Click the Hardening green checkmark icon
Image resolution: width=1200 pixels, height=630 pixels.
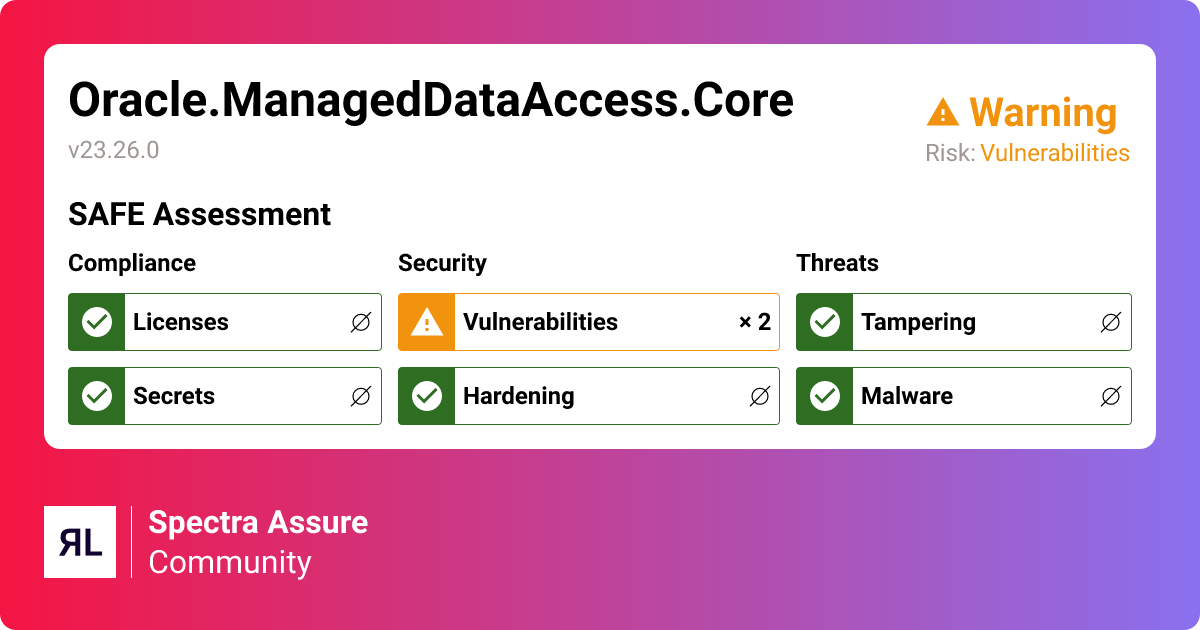click(x=427, y=396)
